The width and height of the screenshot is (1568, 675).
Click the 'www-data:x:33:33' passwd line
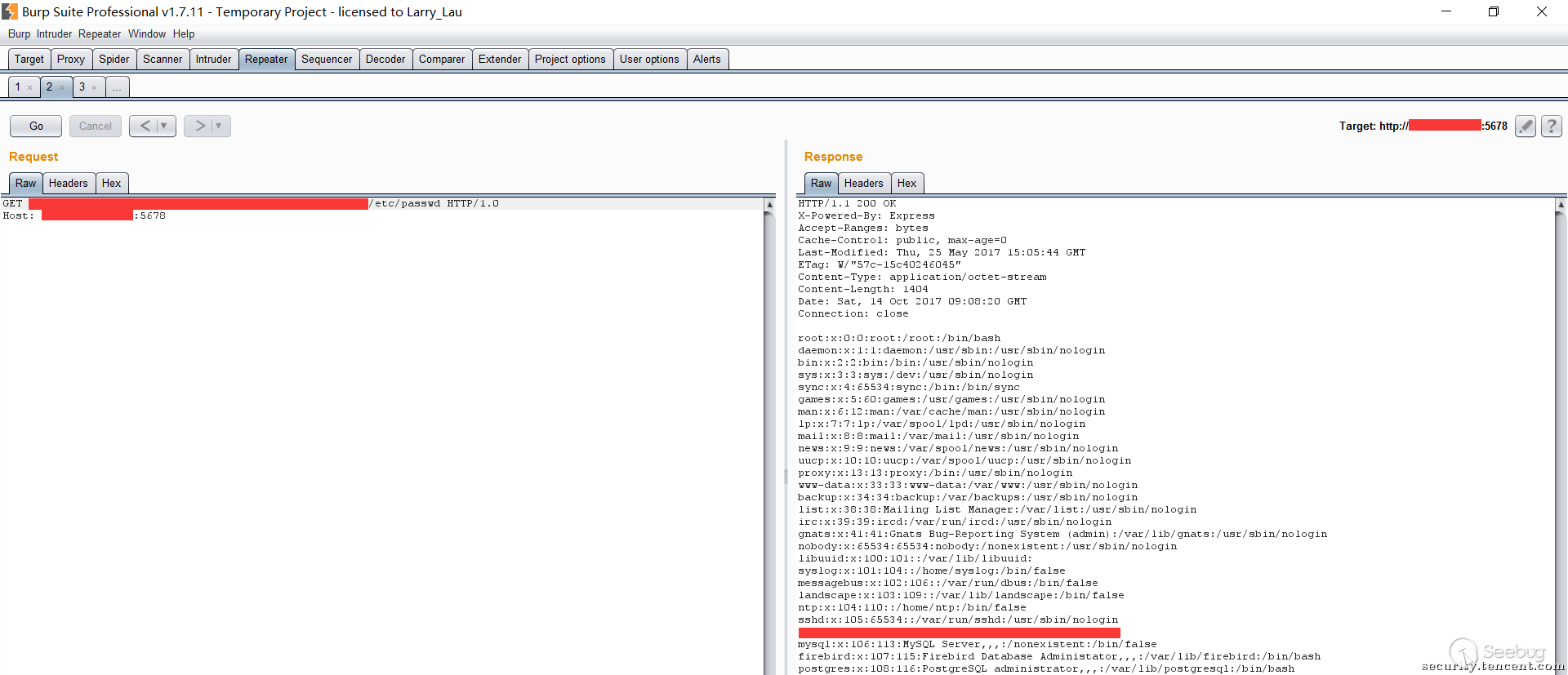(x=968, y=485)
